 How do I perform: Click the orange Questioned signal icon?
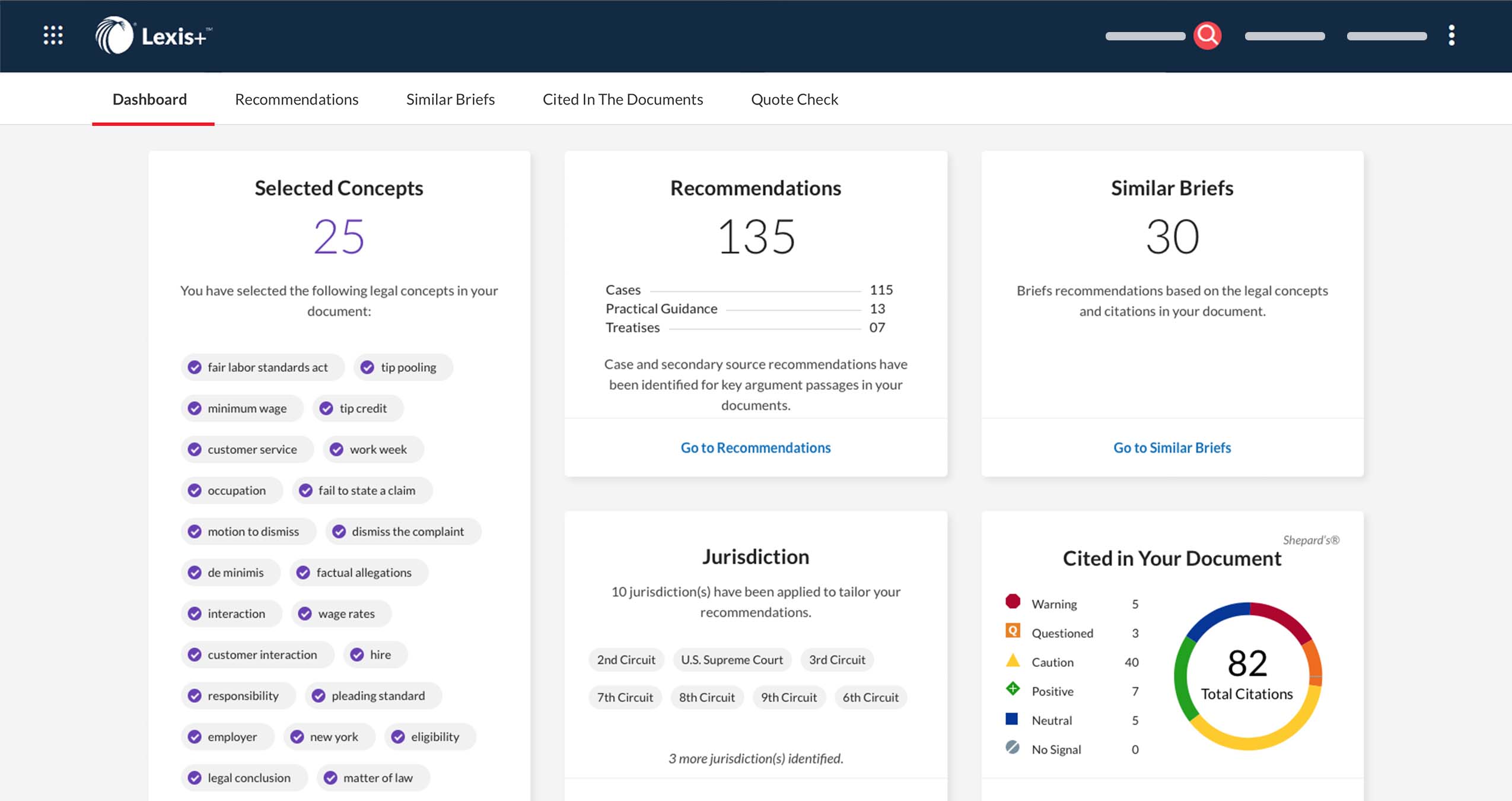[x=1013, y=631]
